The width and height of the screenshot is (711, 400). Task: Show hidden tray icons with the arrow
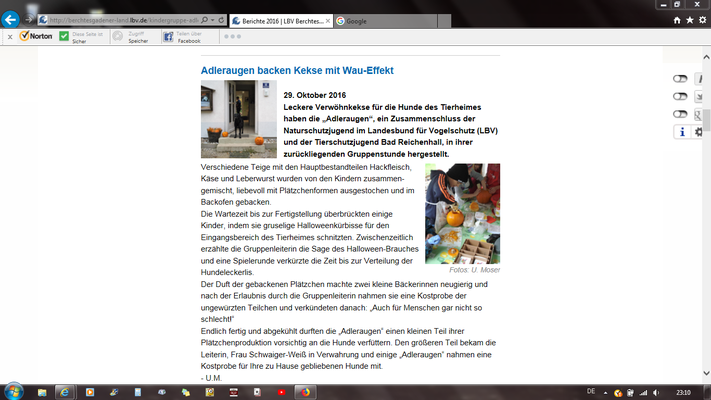tap(605, 393)
